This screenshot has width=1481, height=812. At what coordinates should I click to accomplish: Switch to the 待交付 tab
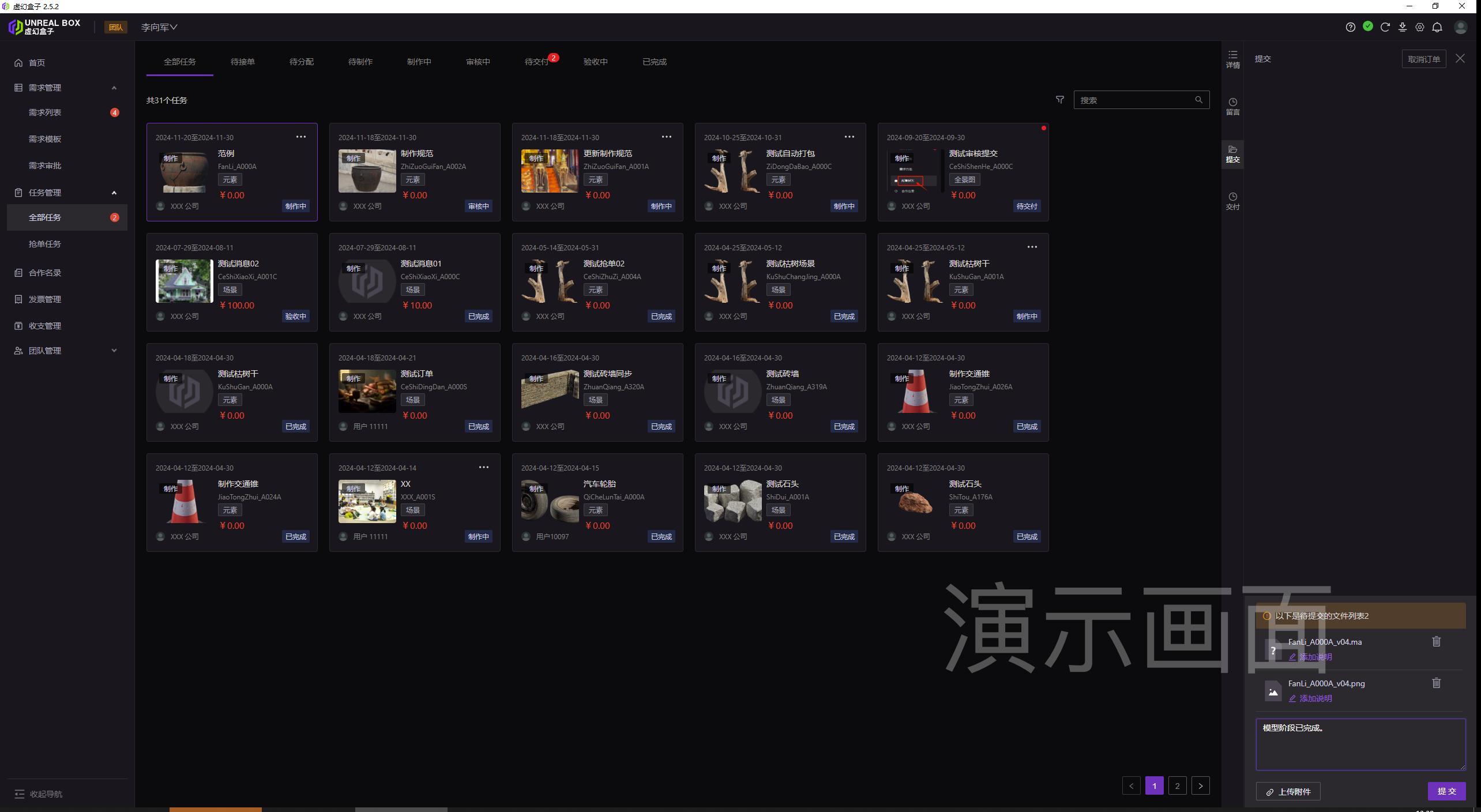pos(537,62)
